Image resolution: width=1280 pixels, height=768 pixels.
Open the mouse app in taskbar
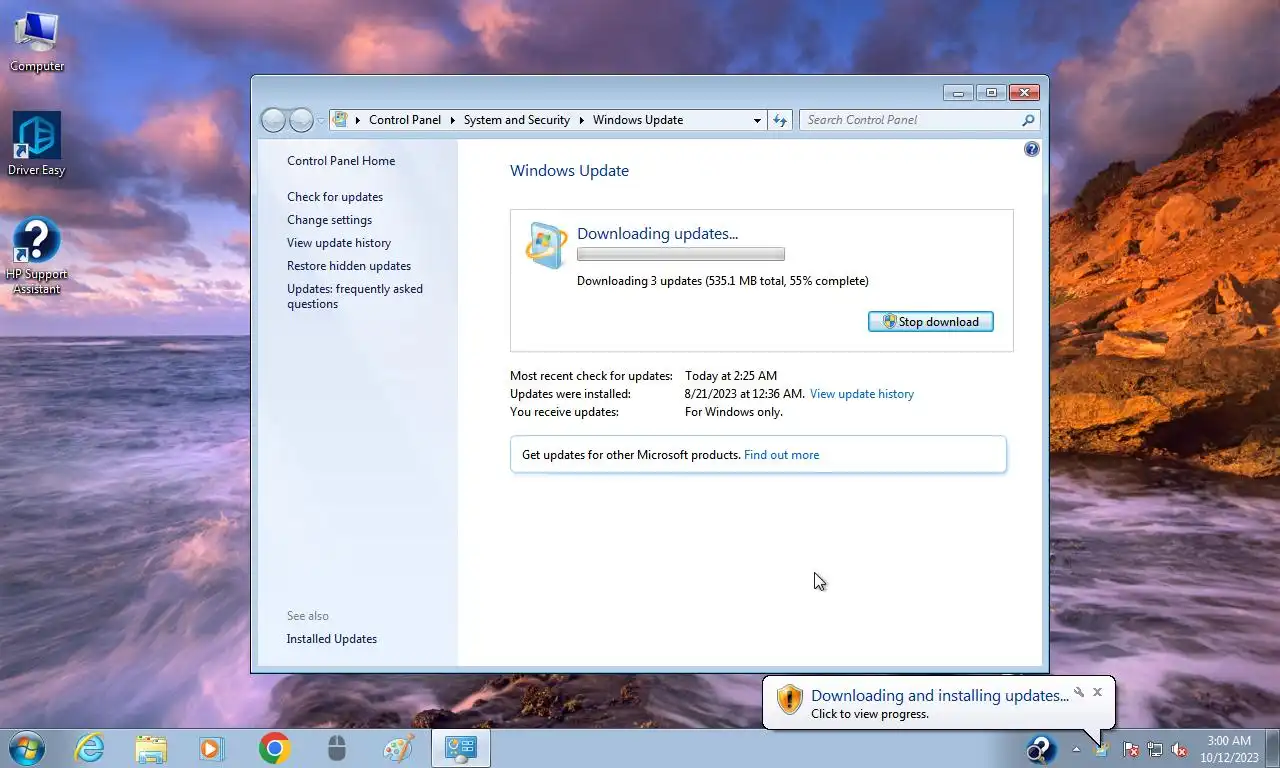[x=337, y=749]
